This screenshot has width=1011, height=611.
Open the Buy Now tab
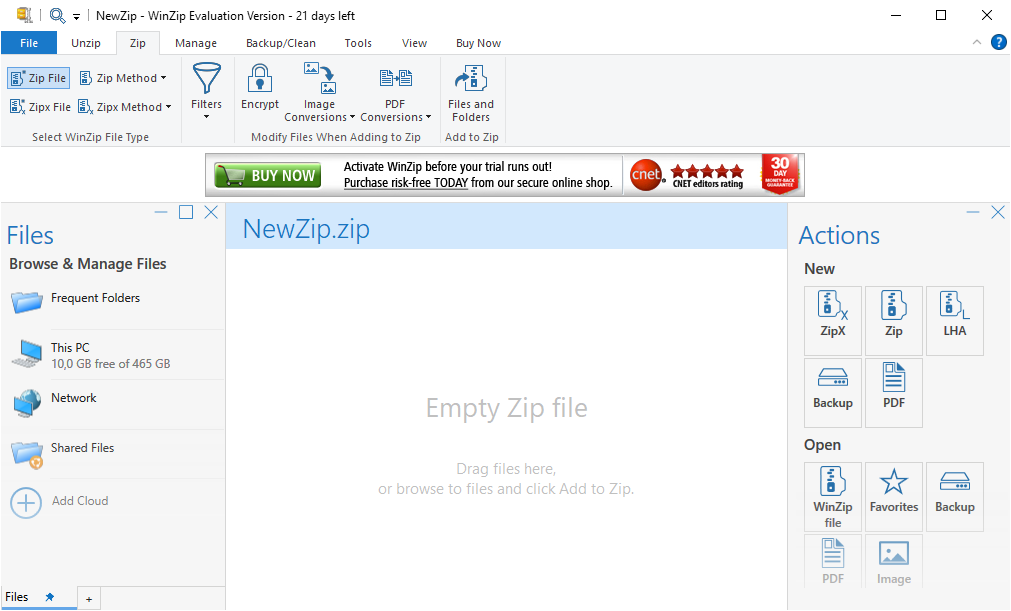tap(478, 43)
